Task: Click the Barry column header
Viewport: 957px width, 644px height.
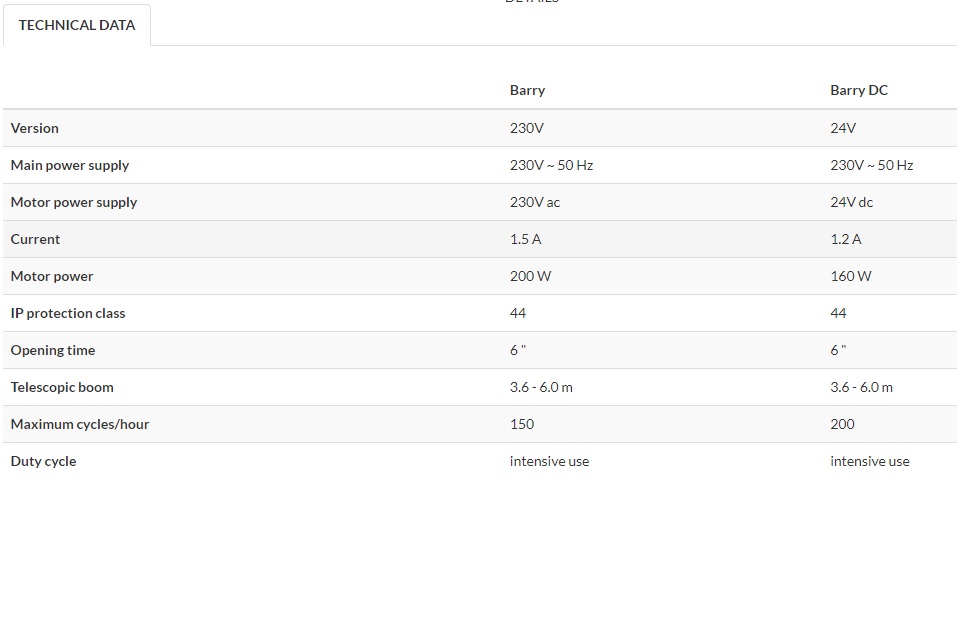Action: click(527, 90)
